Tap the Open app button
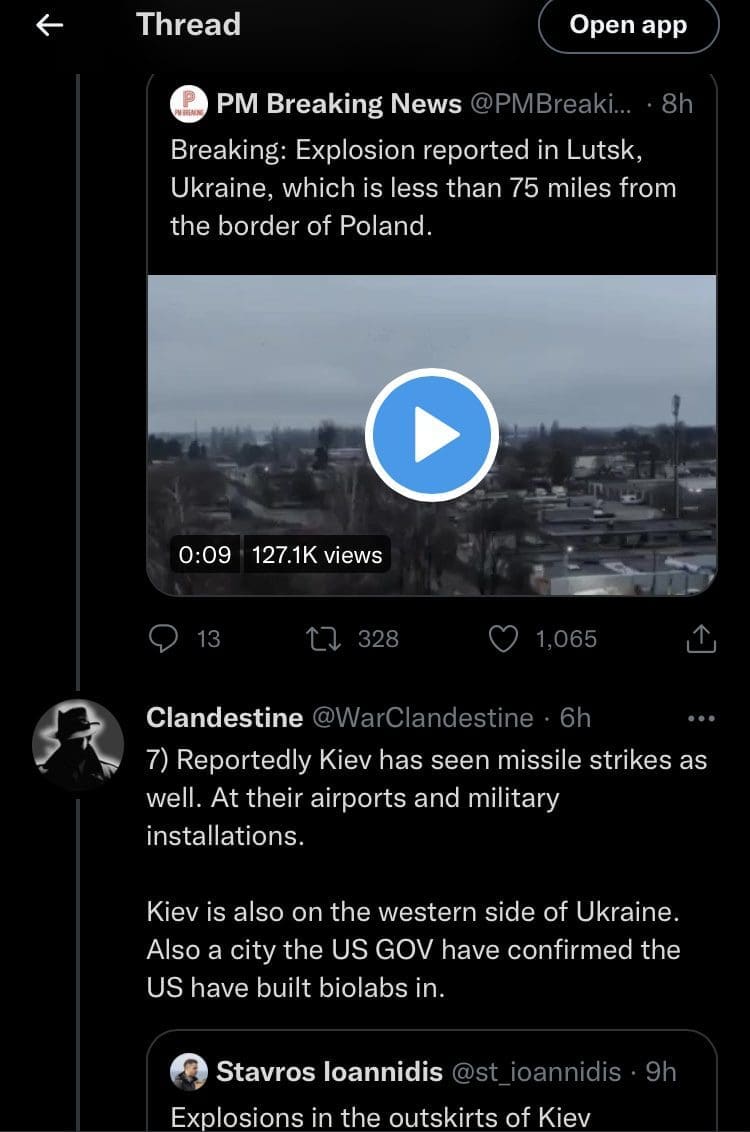 coord(628,25)
